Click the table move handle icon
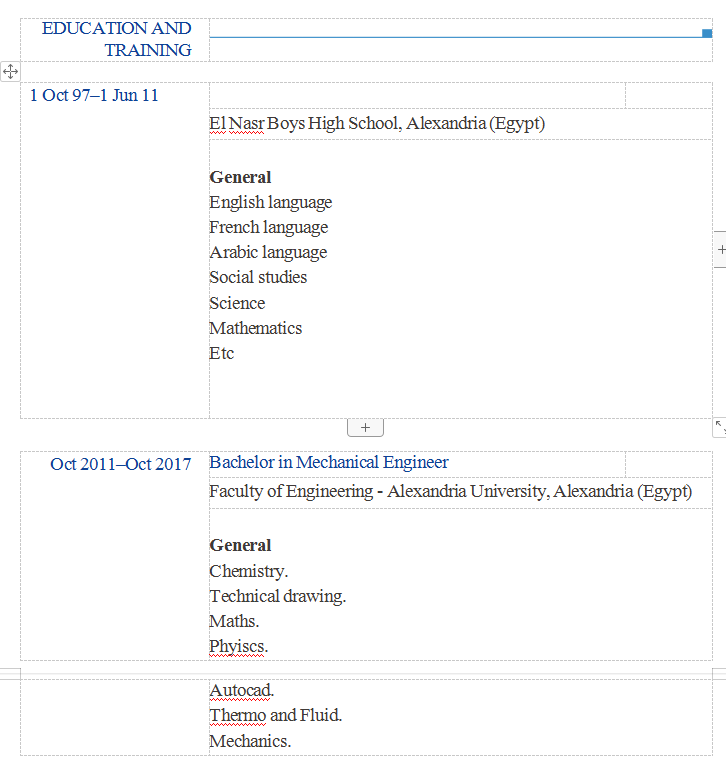The image size is (726, 758). [10, 71]
